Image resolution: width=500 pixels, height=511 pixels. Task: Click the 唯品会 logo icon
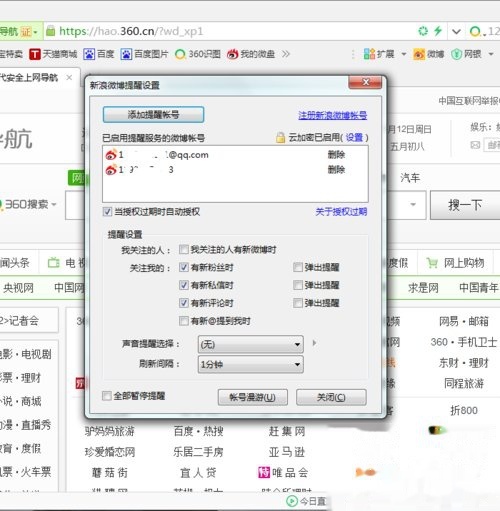point(264,472)
